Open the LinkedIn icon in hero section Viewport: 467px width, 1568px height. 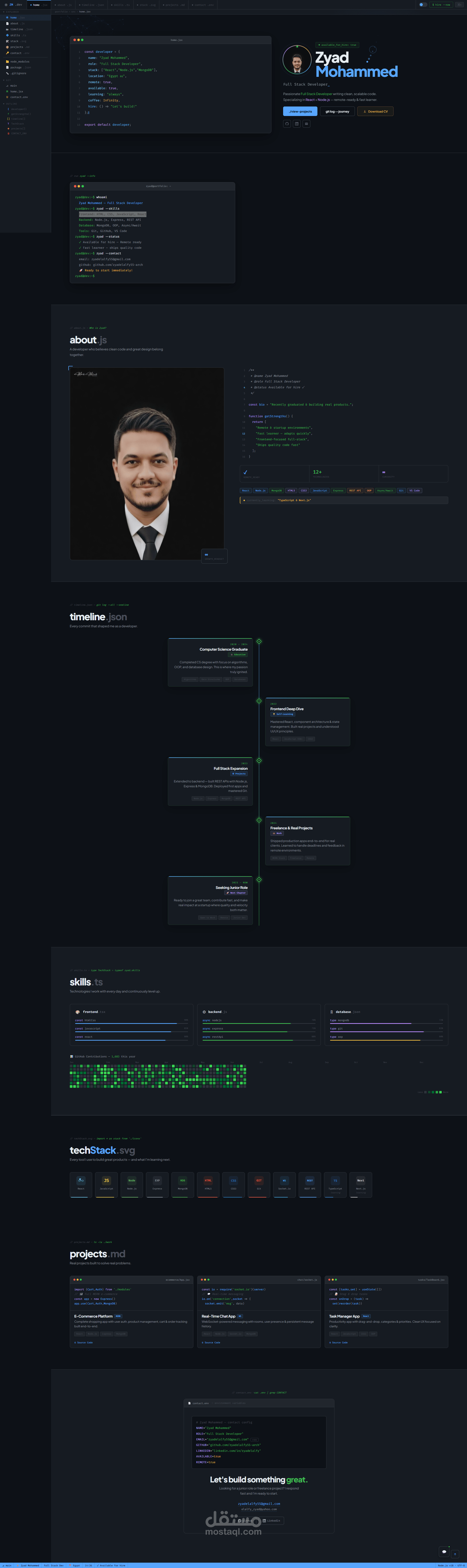[296, 124]
